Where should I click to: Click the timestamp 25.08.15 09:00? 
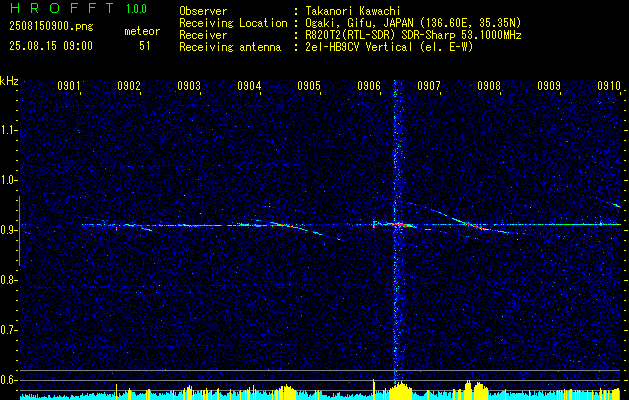click(51, 46)
